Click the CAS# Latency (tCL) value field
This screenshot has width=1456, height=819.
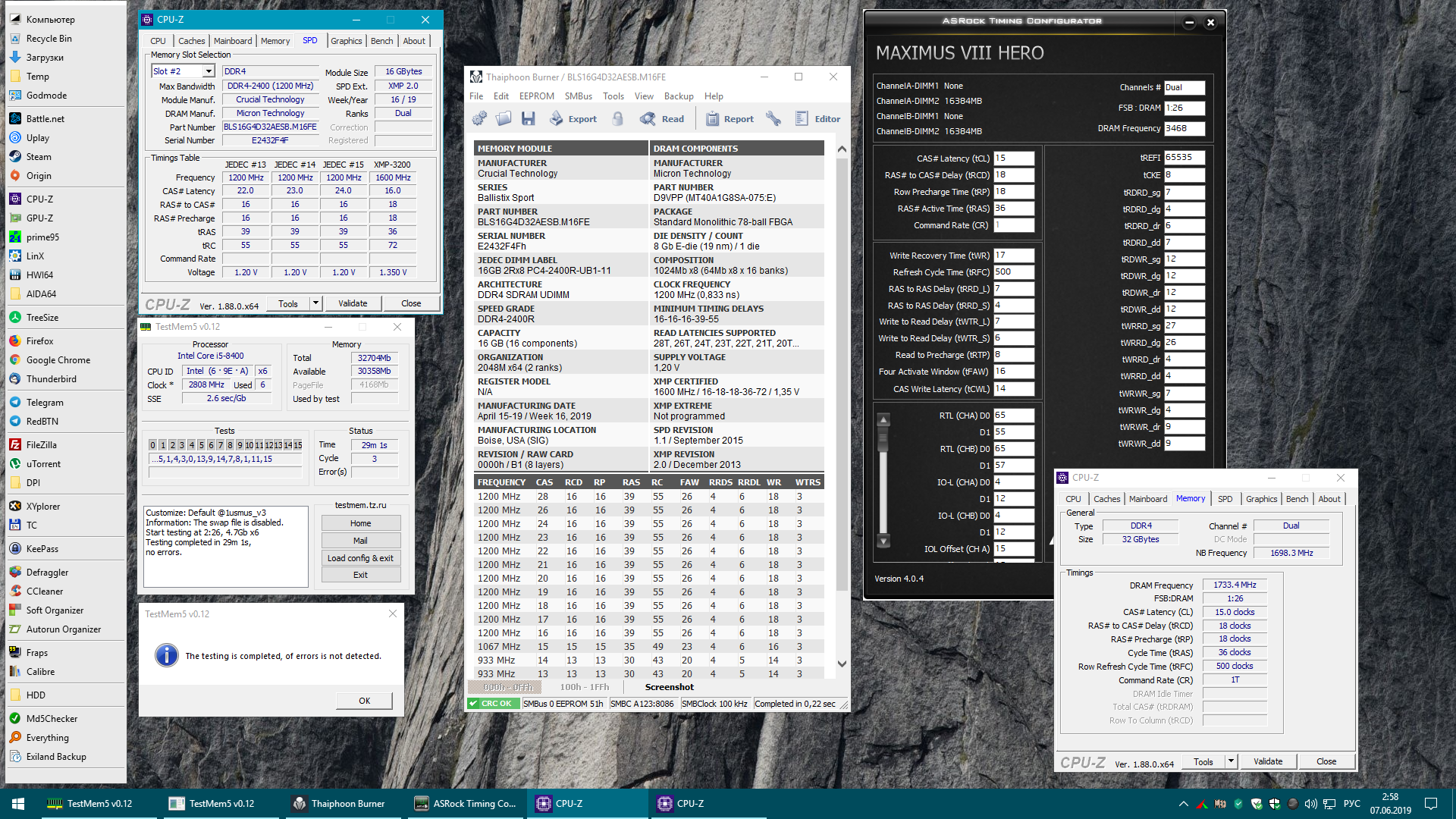(1013, 158)
